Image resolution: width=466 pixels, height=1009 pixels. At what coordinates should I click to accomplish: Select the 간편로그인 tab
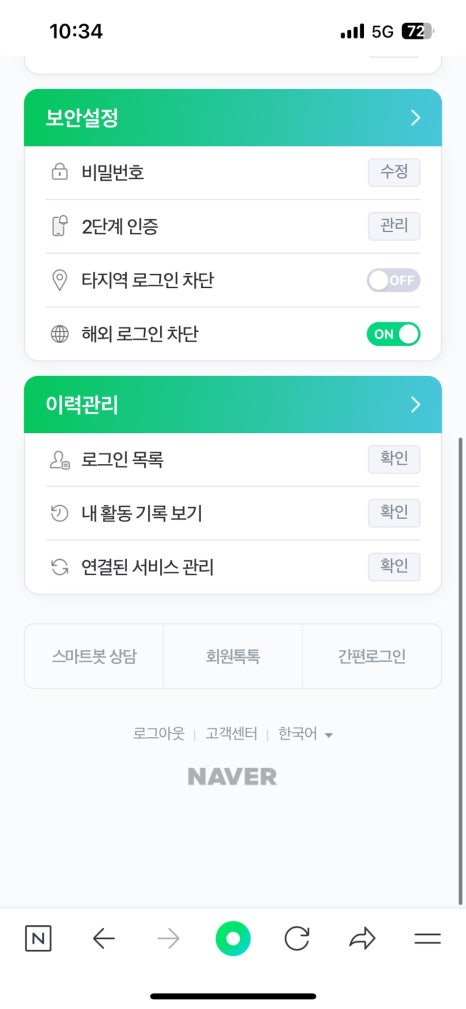pos(371,656)
